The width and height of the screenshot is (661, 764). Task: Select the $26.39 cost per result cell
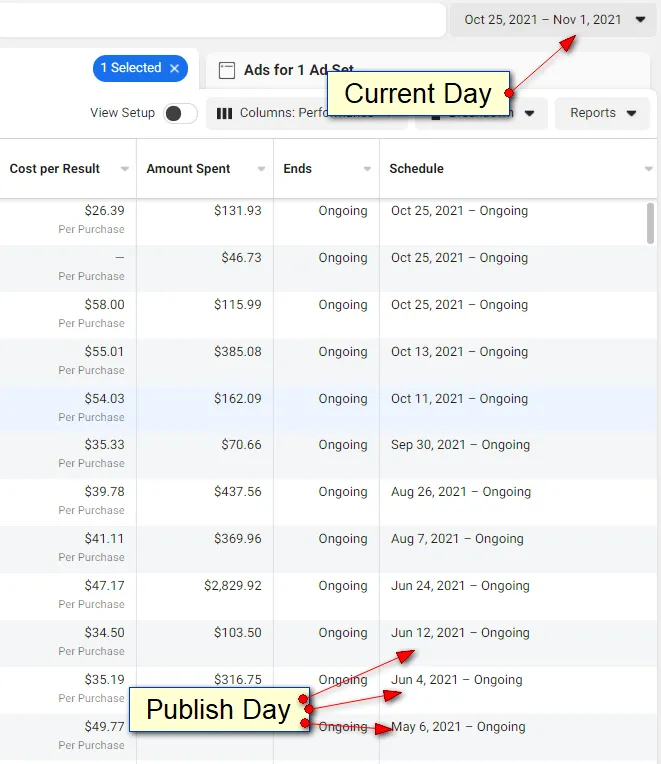coord(104,211)
